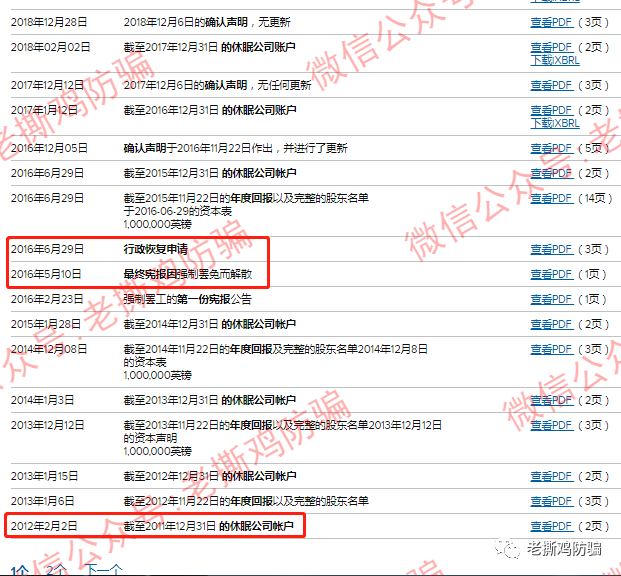The image size is (621, 576).
Task: Select the date 2016年2月23日
Action: pyautogui.click(x=47, y=299)
